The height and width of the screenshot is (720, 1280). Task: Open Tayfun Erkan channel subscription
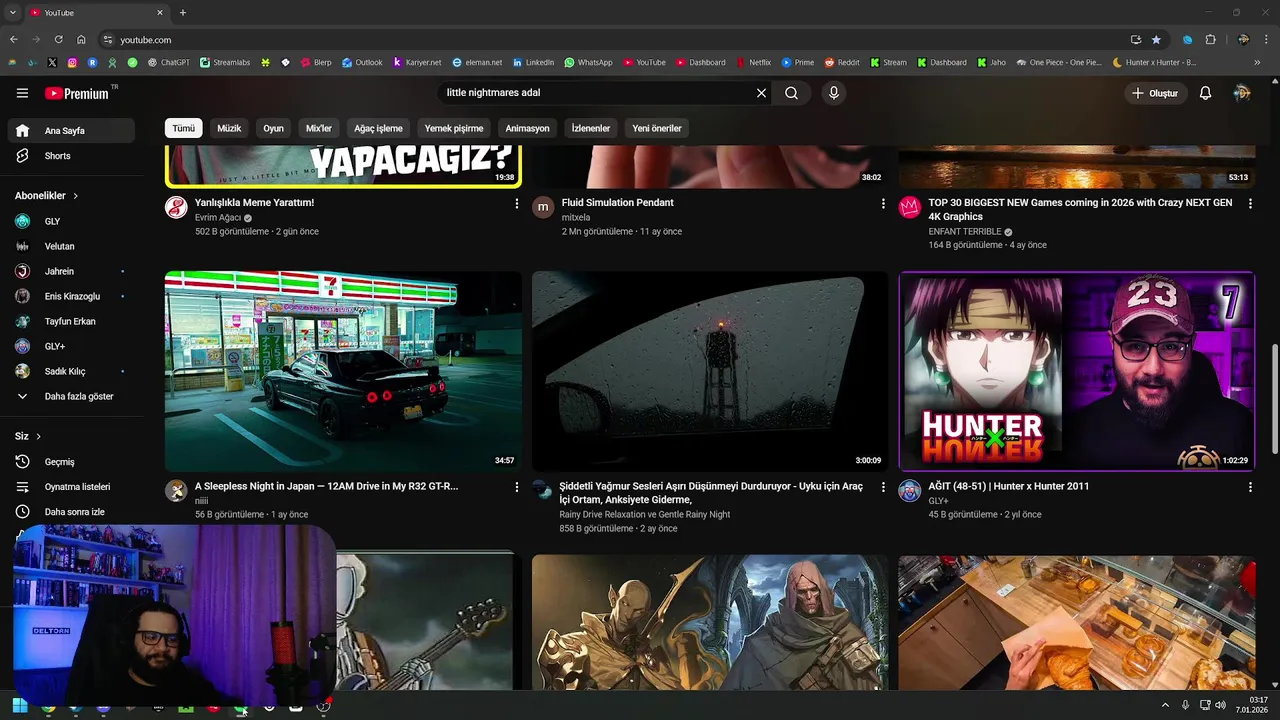click(x=71, y=321)
